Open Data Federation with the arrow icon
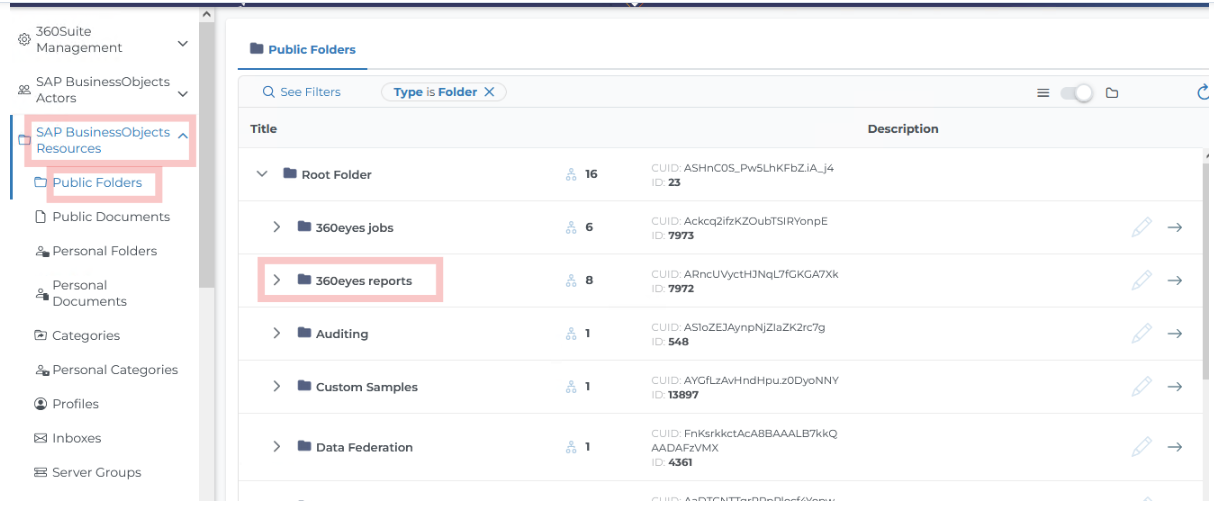The width and height of the screenshot is (1214, 512). [x=1175, y=447]
